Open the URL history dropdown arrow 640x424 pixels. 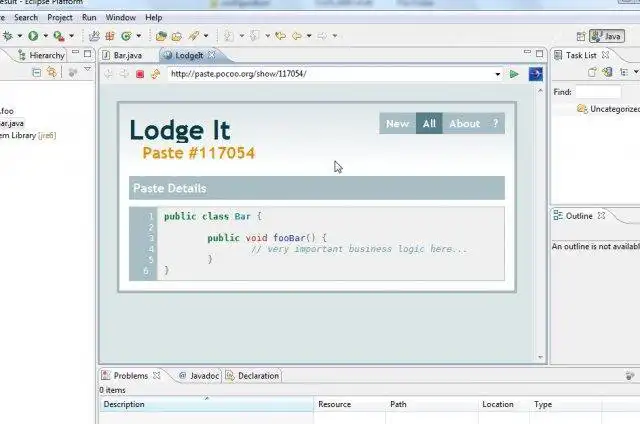pyautogui.click(x=497, y=74)
